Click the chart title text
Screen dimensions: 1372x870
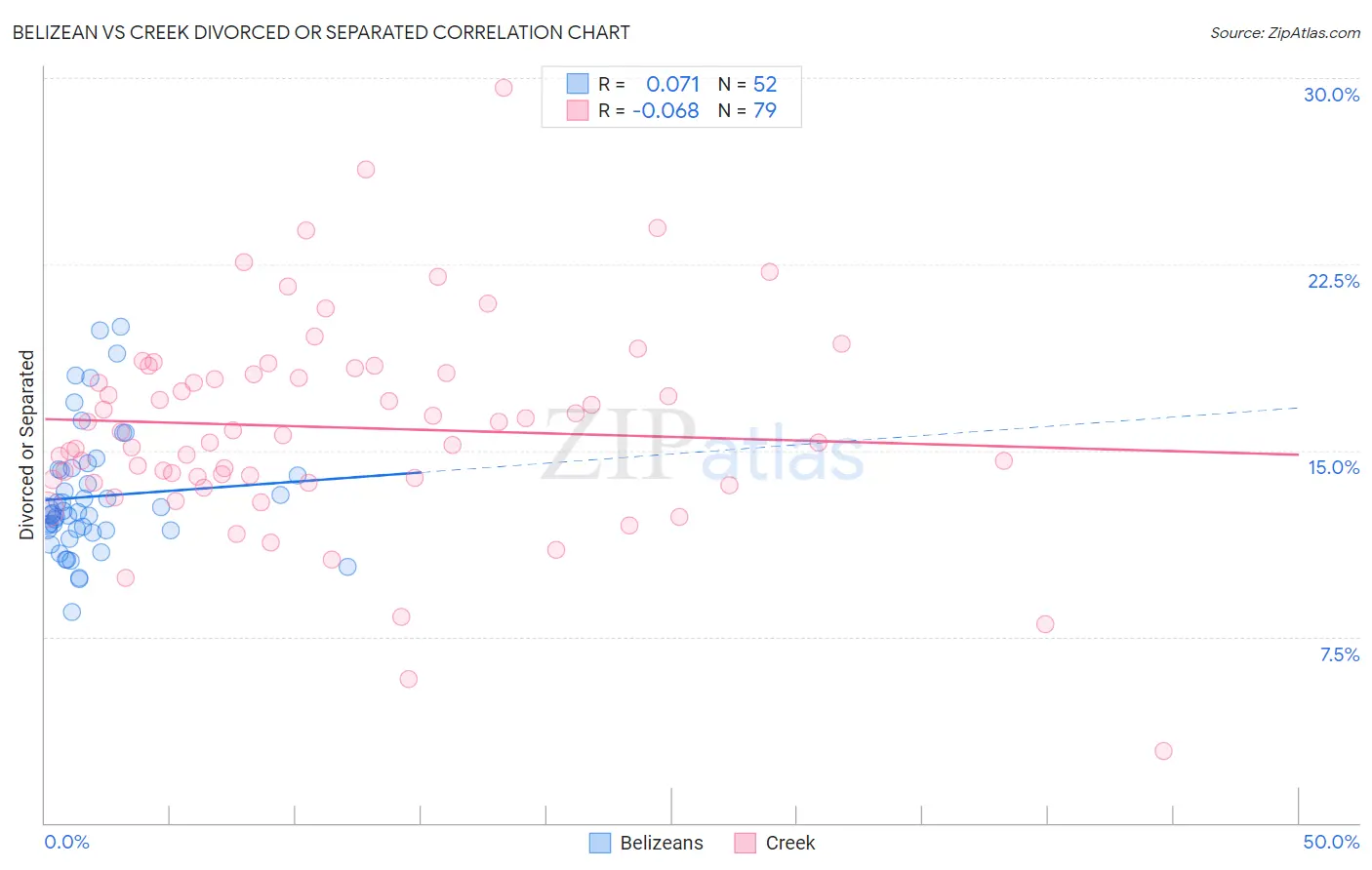pyautogui.click(x=321, y=32)
